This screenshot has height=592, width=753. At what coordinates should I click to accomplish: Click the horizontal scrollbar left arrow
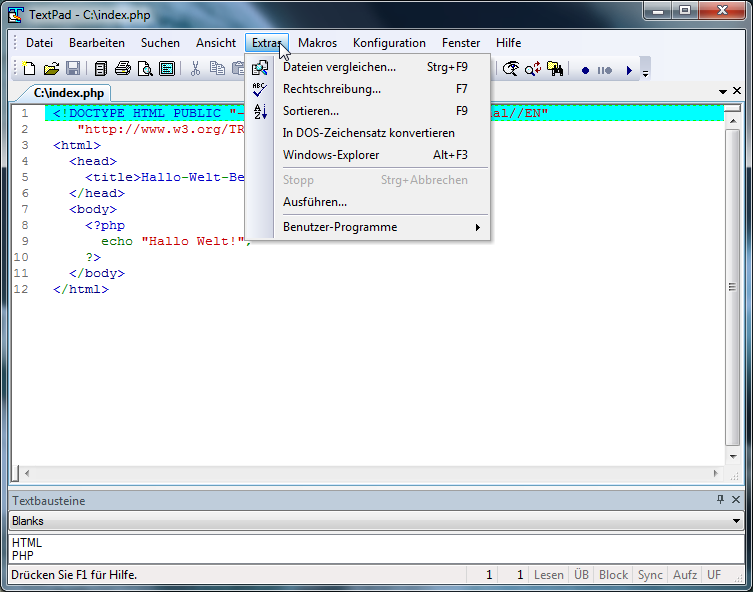(x=27, y=473)
